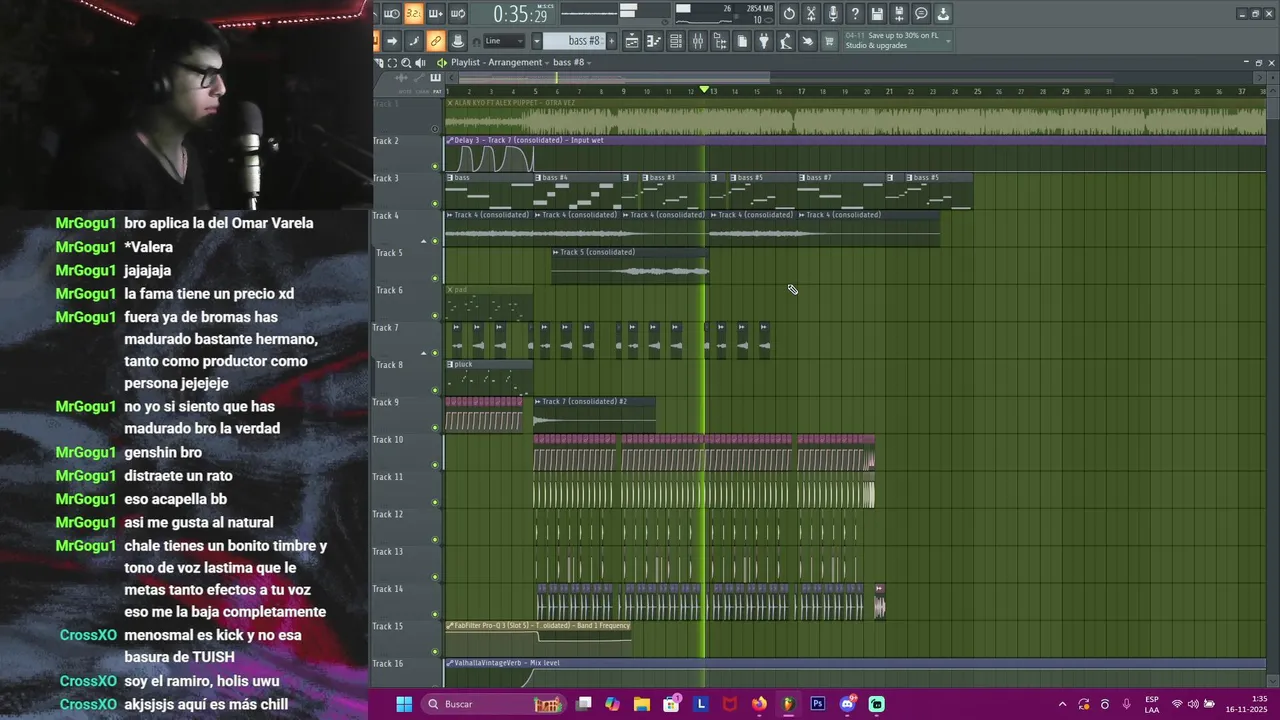Collapse the Track 7 group arrow
This screenshot has height=720, width=1280.
point(423,353)
